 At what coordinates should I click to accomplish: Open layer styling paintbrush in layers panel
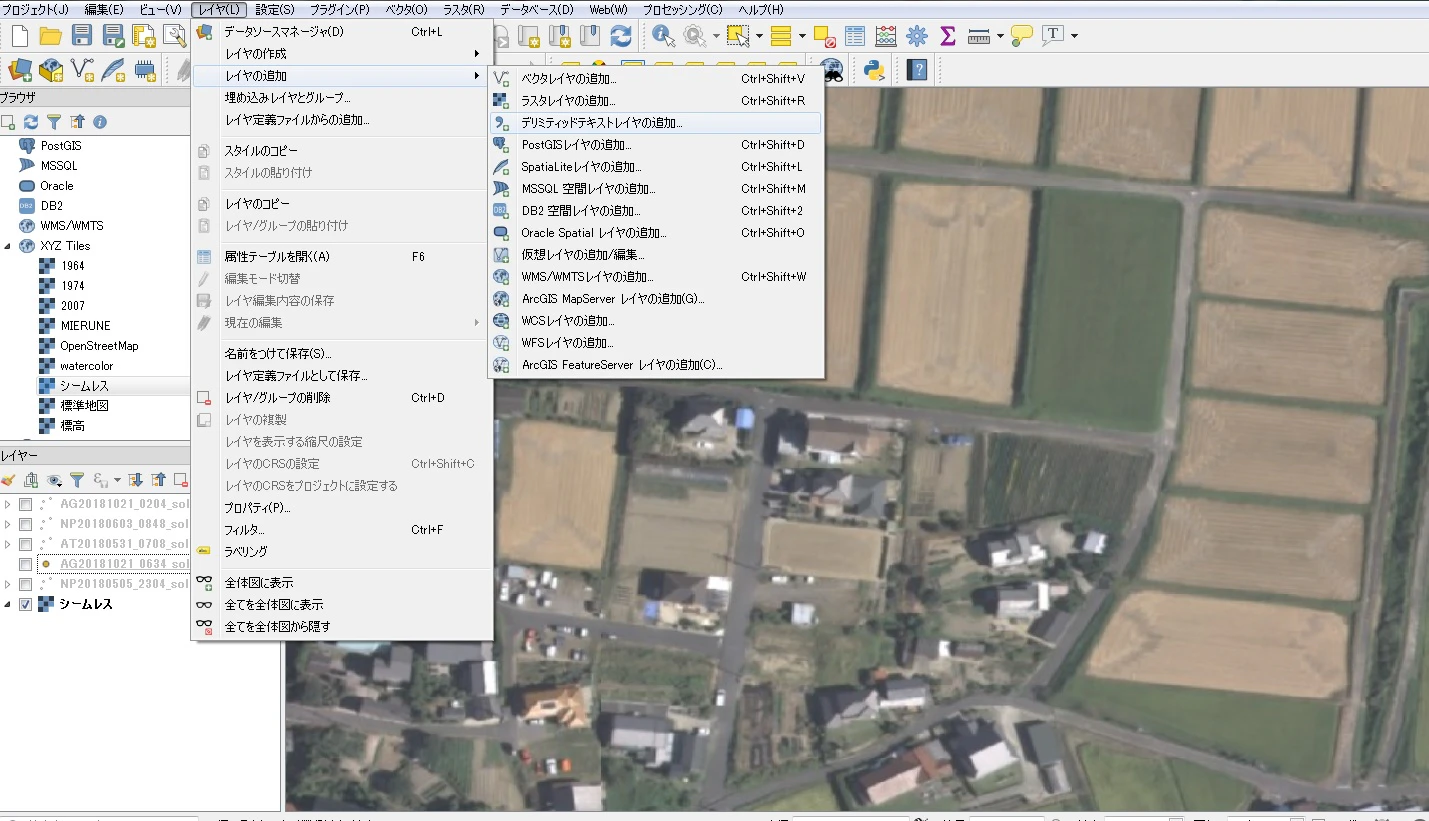pos(9,480)
